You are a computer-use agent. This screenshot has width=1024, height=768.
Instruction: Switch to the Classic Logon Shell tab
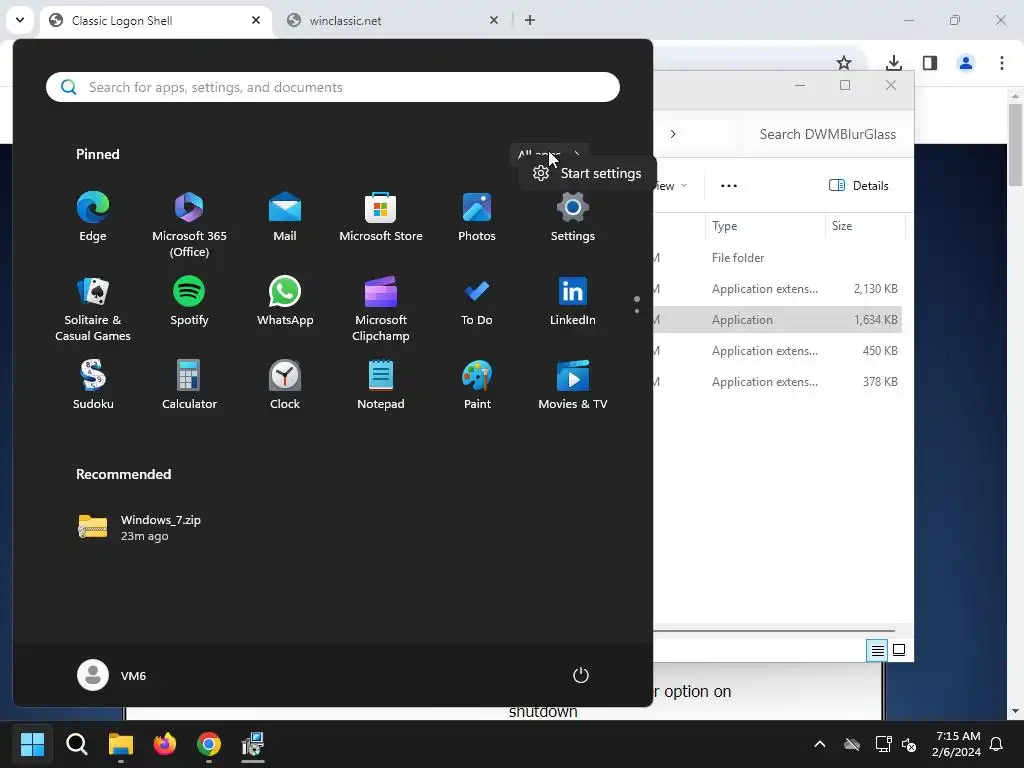tap(155, 21)
